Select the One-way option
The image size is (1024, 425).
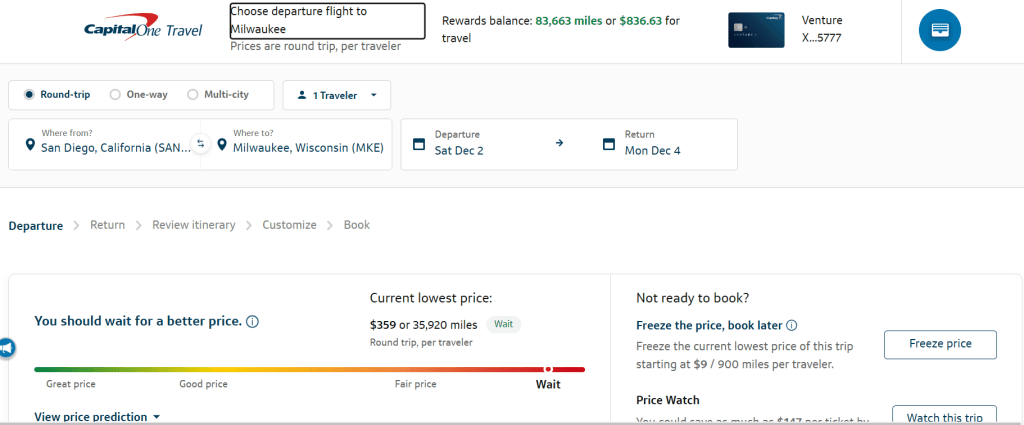(x=138, y=95)
